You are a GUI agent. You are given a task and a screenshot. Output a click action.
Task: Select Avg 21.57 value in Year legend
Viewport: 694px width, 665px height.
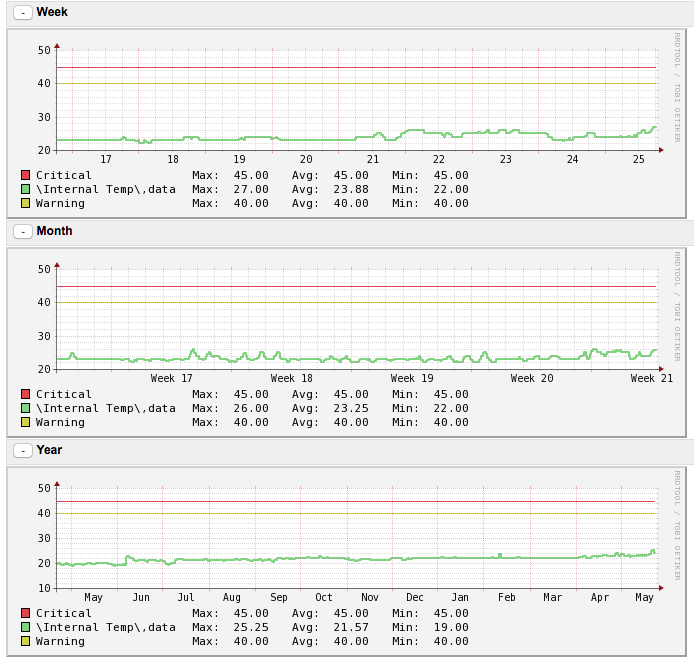(351, 628)
